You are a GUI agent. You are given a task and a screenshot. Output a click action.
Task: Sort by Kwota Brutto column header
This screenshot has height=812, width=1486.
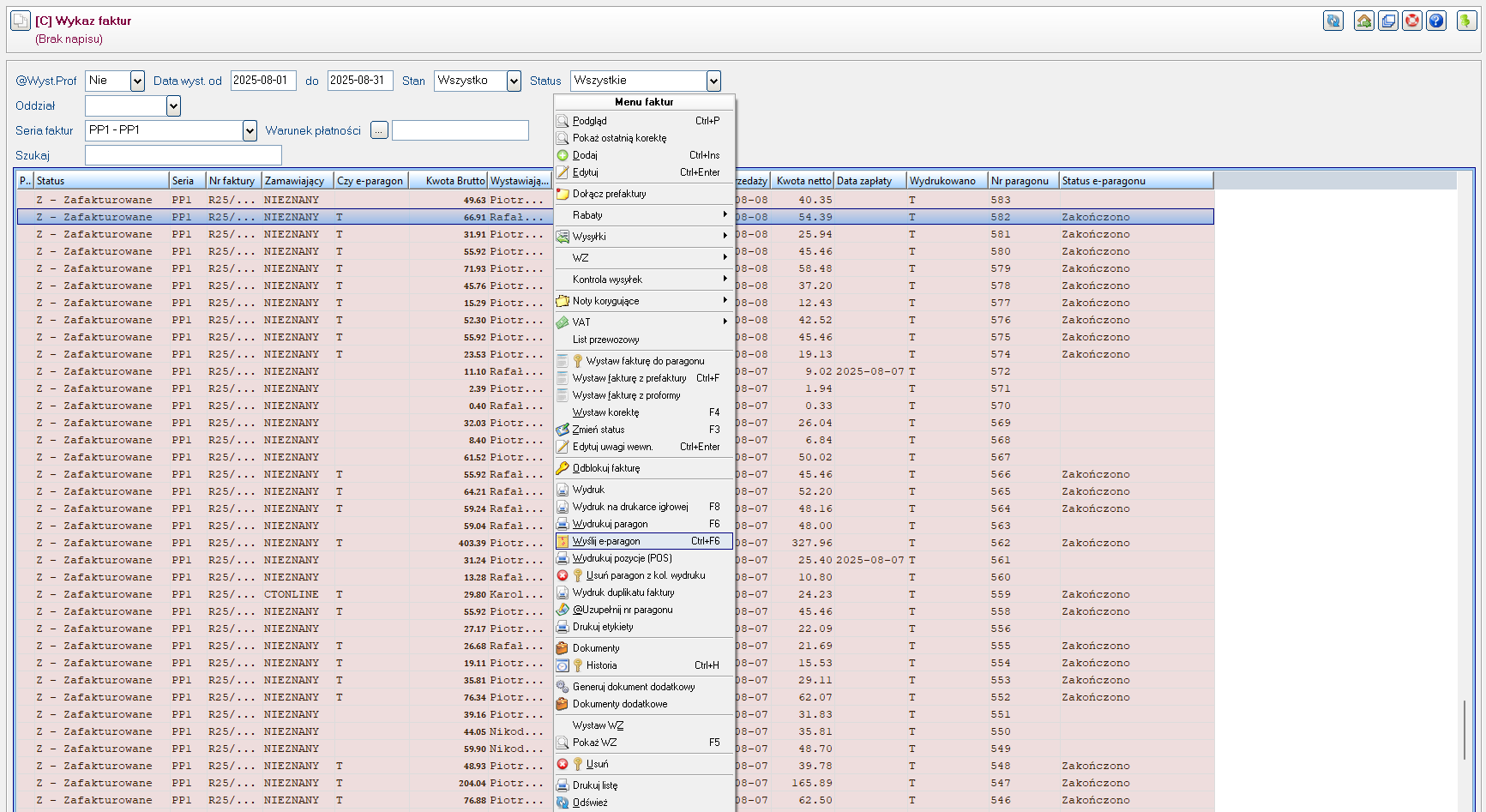click(447, 181)
